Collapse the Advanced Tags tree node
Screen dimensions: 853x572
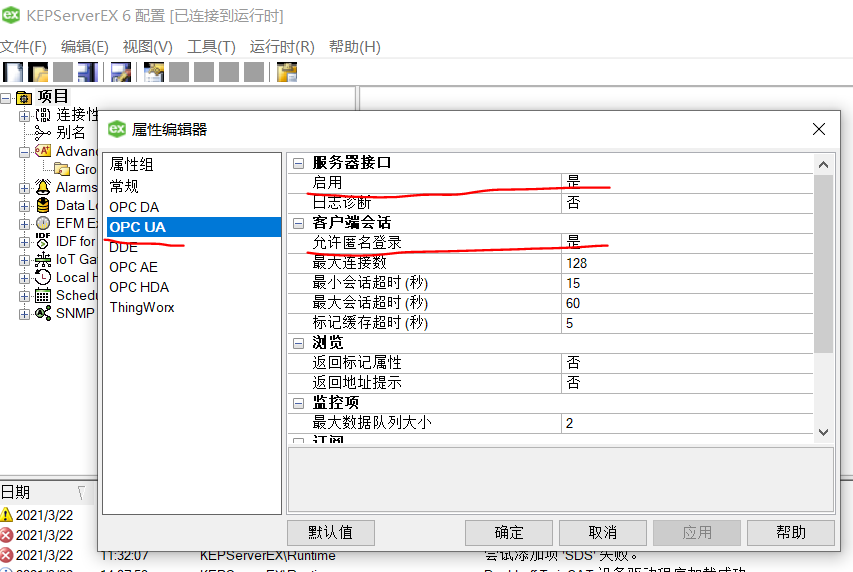click(x=24, y=152)
